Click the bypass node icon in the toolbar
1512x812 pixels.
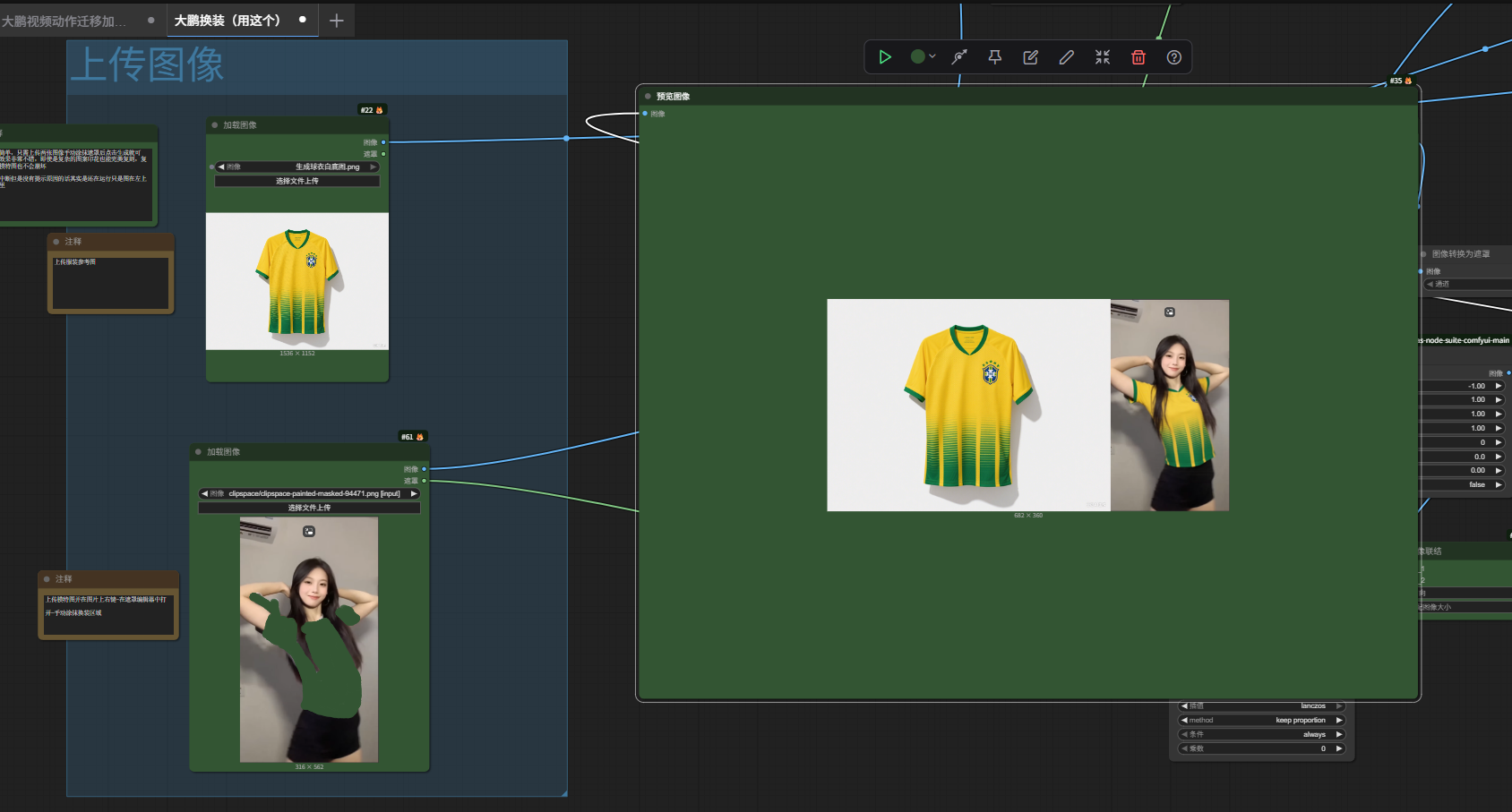tap(959, 57)
